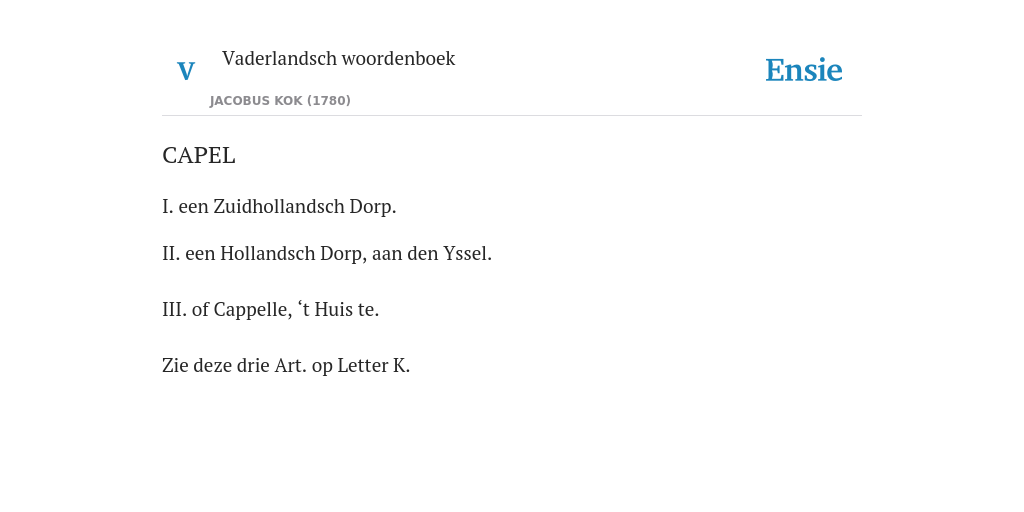Click the Roman numeral I. marker
The height and width of the screenshot is (512, 1024).
[x=168, y=206]
